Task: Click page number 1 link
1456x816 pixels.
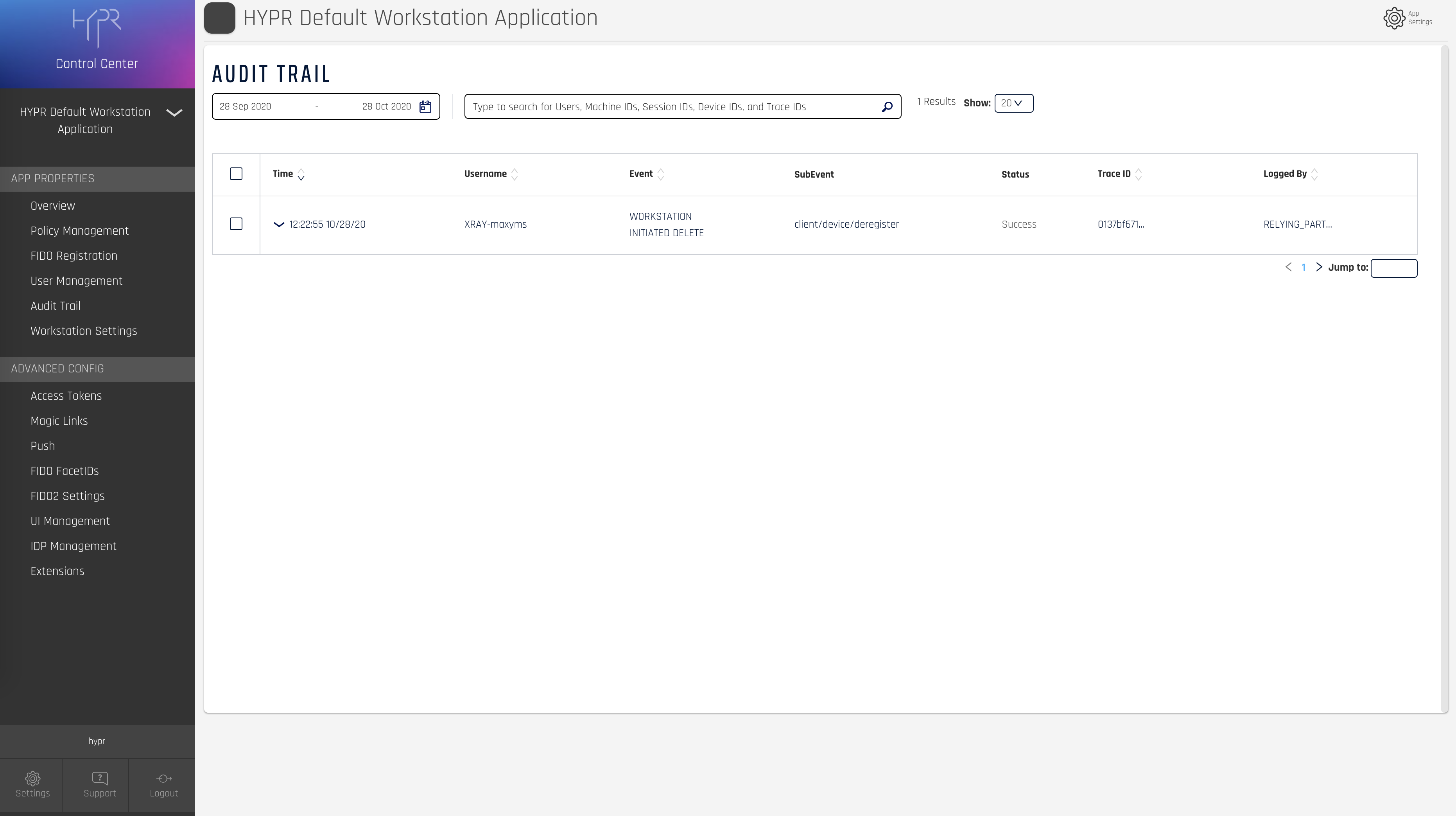Action: [x=1304, y=268]
